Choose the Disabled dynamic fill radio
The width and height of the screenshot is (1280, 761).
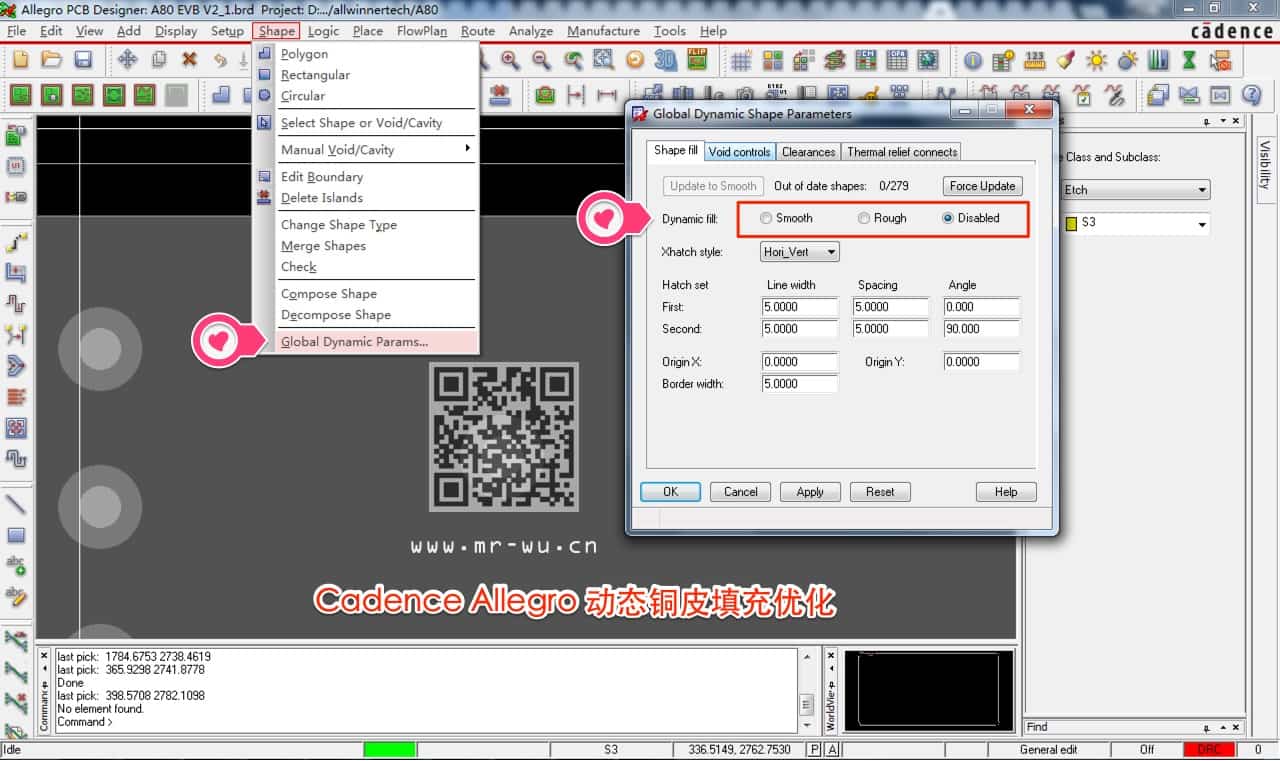(948, 218)
